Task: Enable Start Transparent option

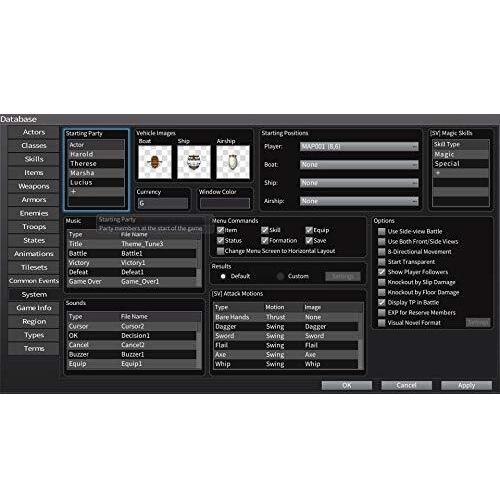Action: coord(382,262)
